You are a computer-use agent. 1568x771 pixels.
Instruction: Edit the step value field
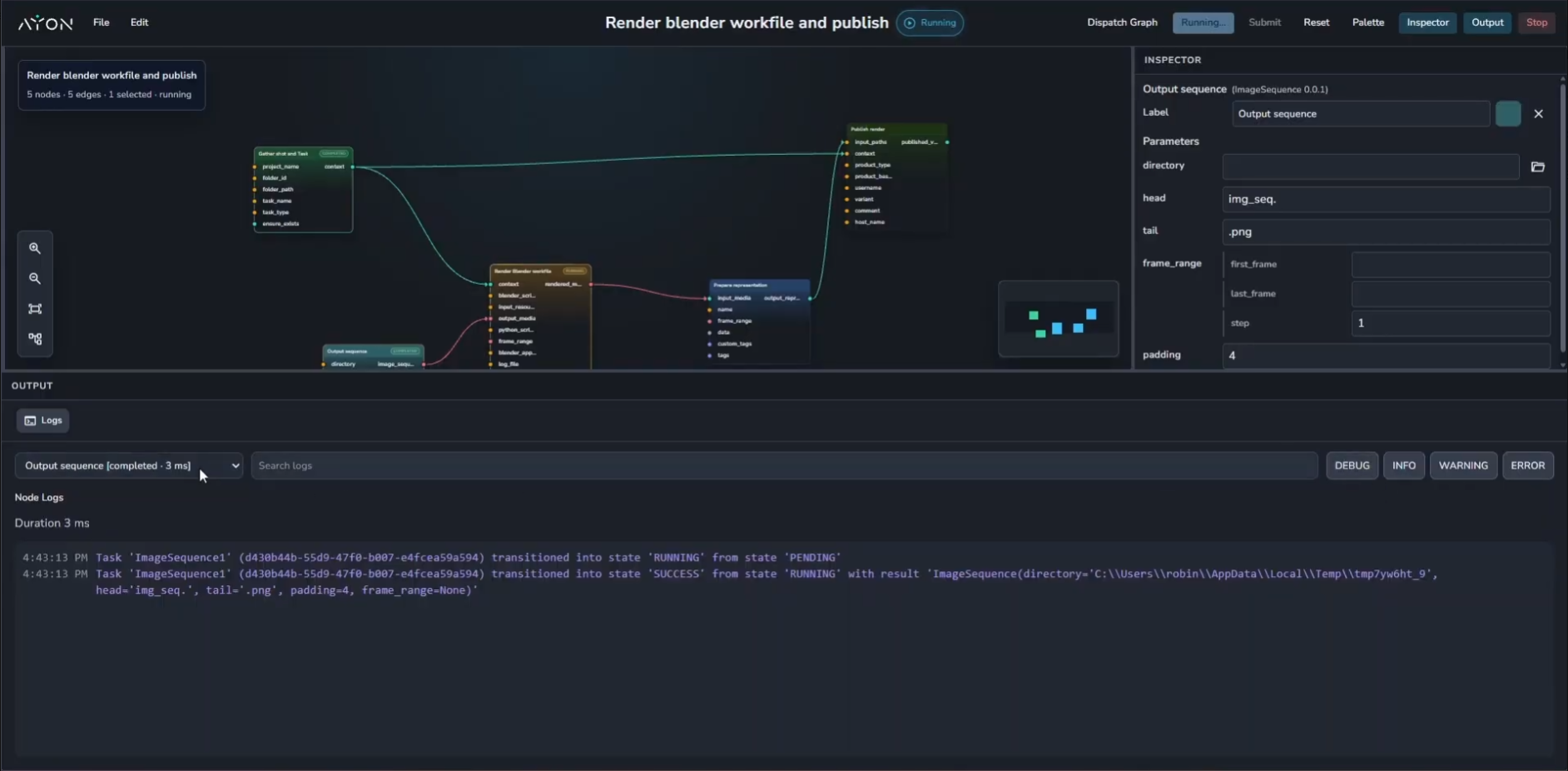coord(1451,323)
